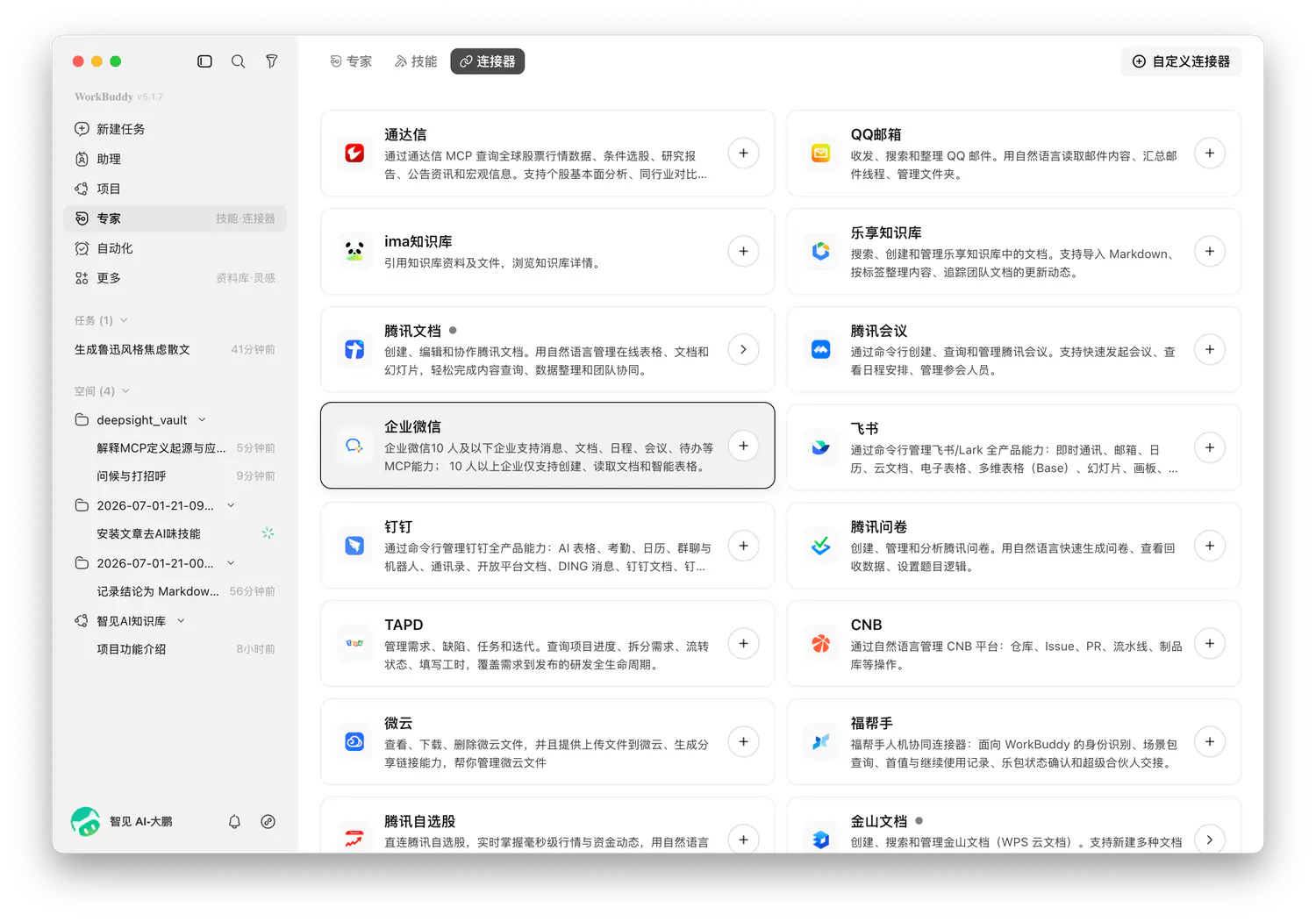Open 金山文档 connector details arrow

1210,840
